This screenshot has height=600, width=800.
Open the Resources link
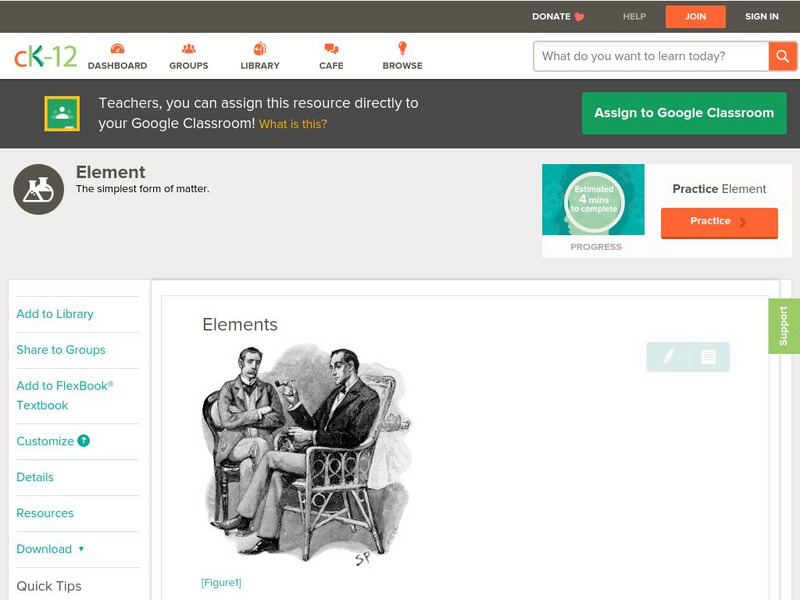[x=45, y=513]
